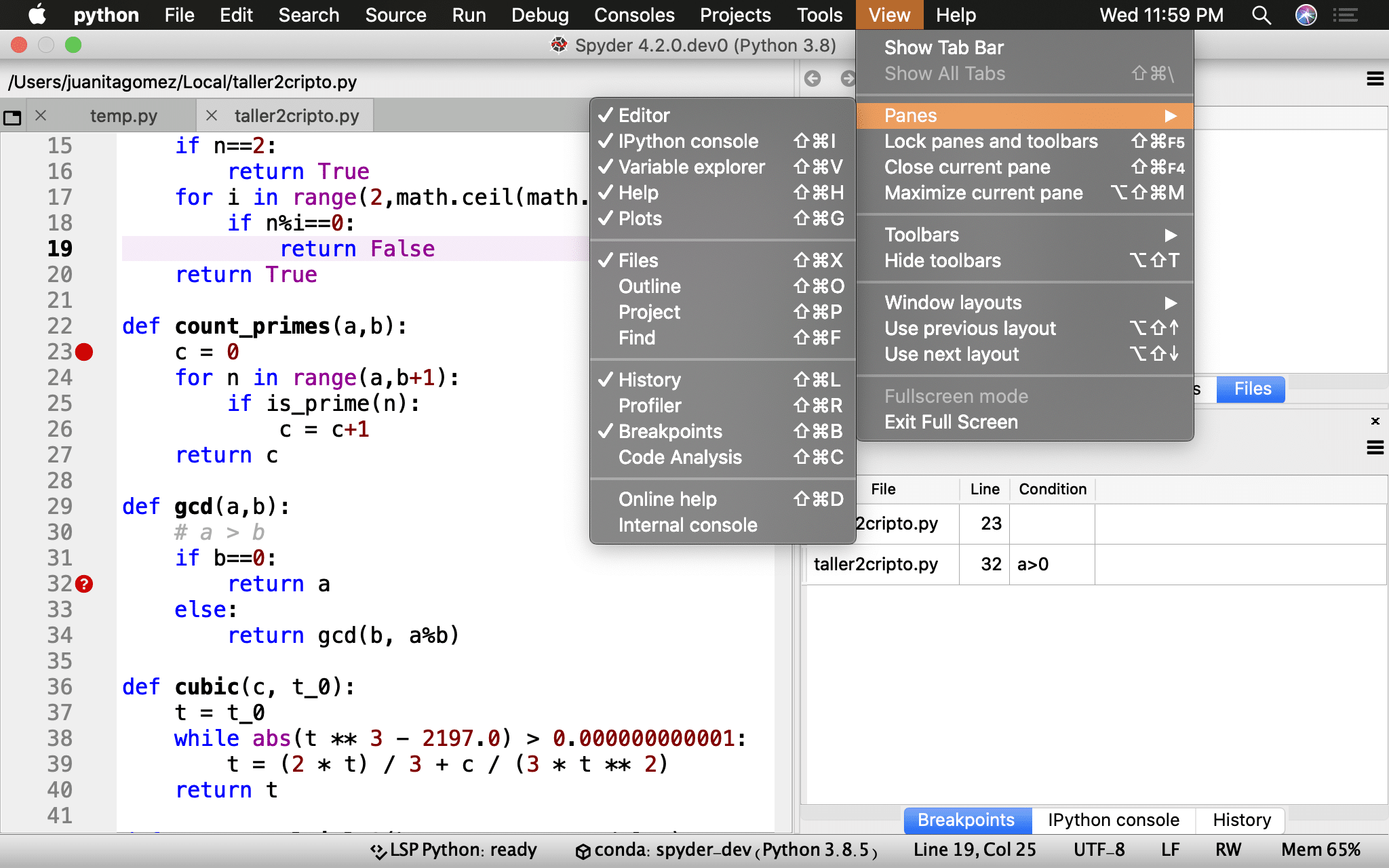Click the conditional breakpoint marker on line 32
This screenshot has height=868, width=1389.
(x=84, y=584)
